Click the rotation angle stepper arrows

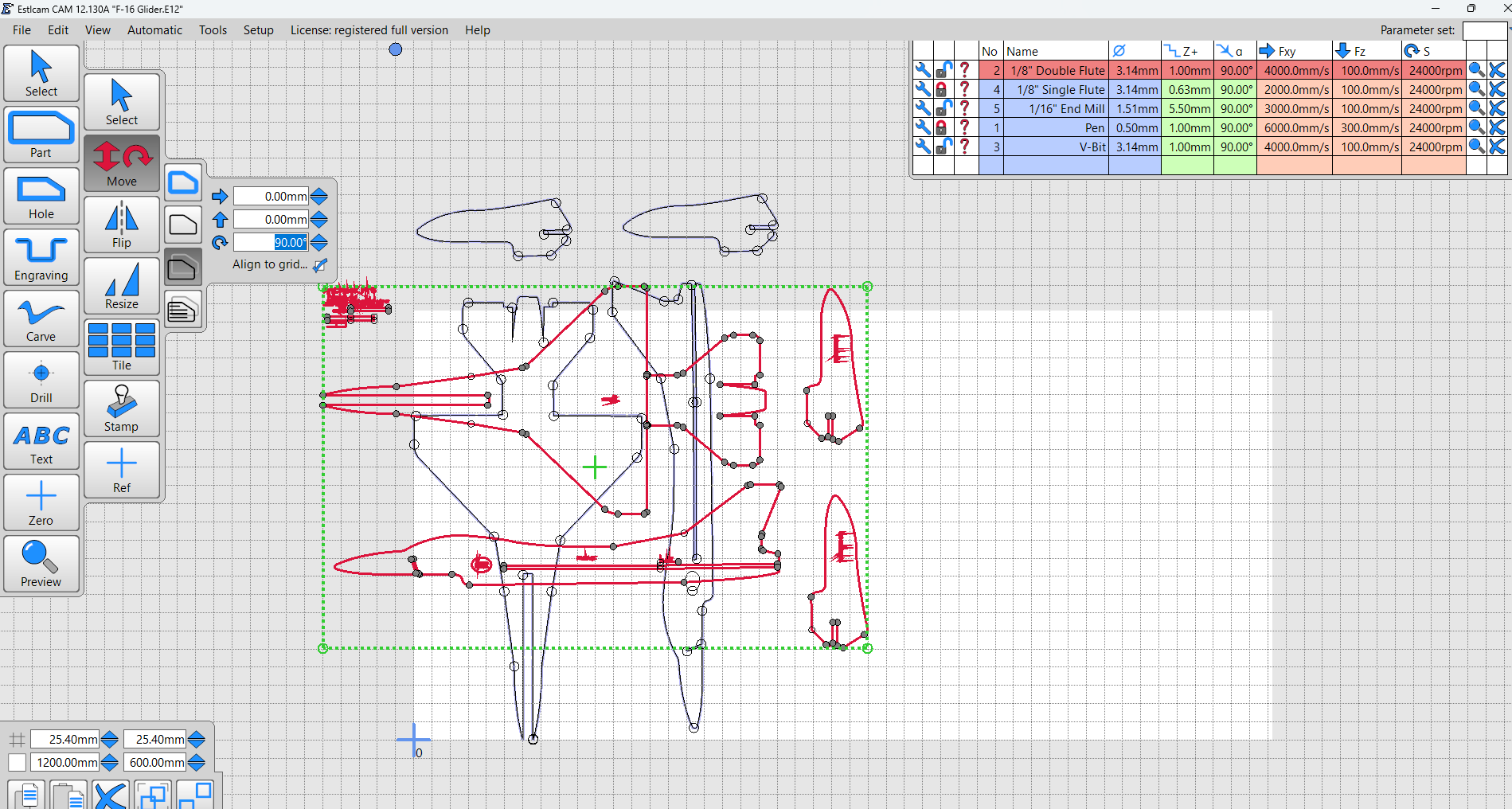(319, 242)
